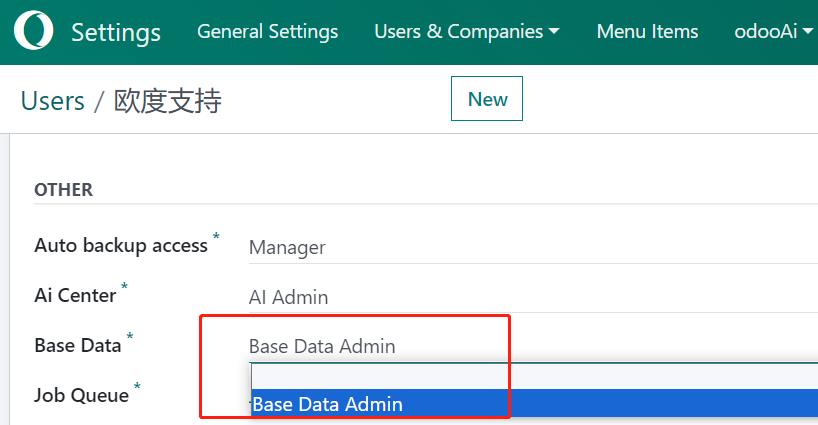The height and width of the screenshot is (425, 818).
Task: Expand the Users & Companies menu
Action: (x=466, y=32)
